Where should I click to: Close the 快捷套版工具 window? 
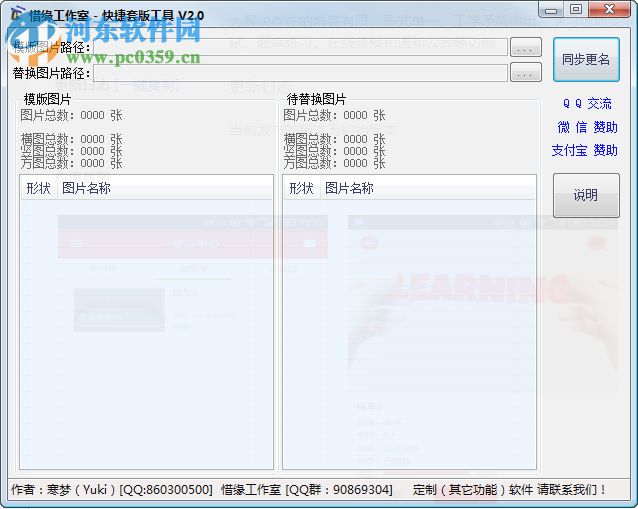click(x=609, y=9)
